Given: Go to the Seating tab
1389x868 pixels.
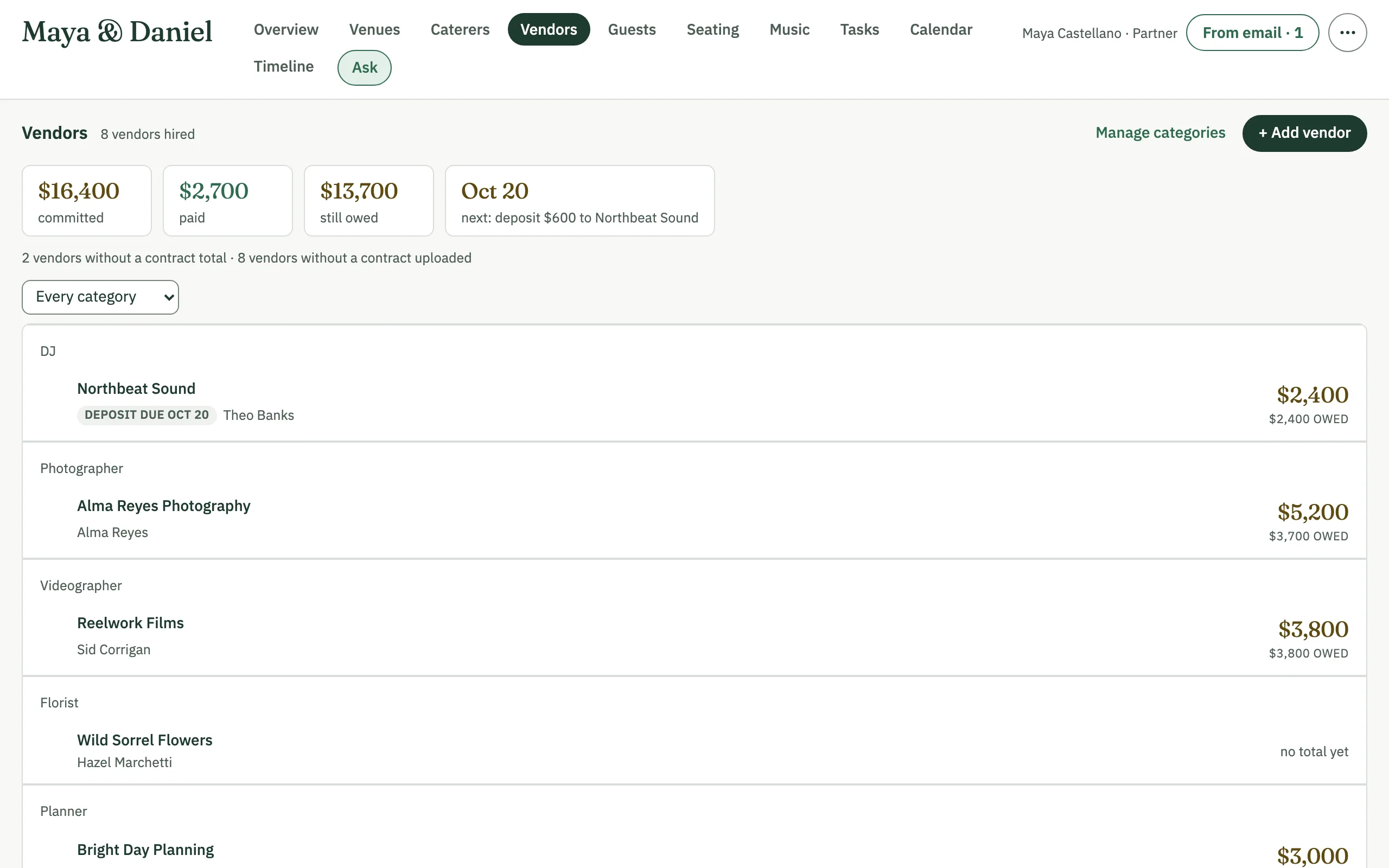Looking at the screenshot, I should [x=712, y=29].
